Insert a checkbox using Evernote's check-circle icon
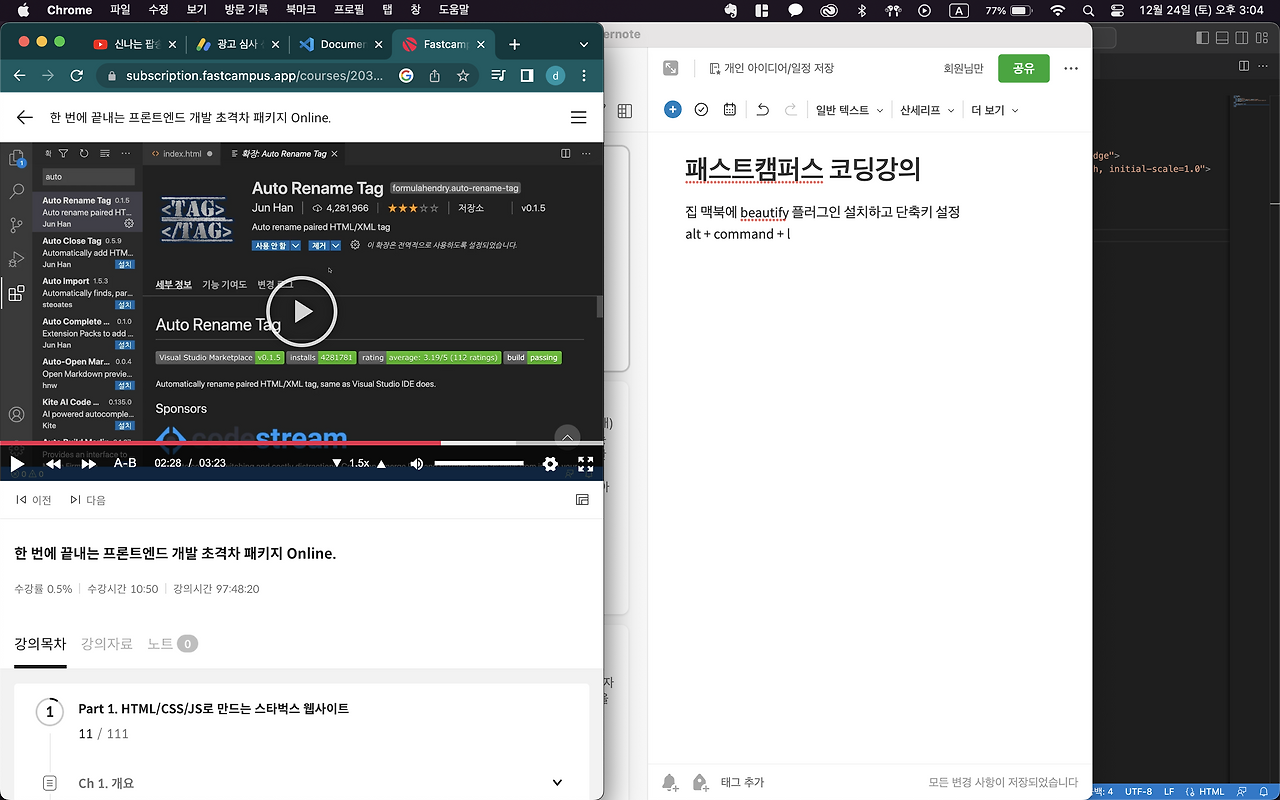This screenshot has height=800, width=1280. click(701, 110)
